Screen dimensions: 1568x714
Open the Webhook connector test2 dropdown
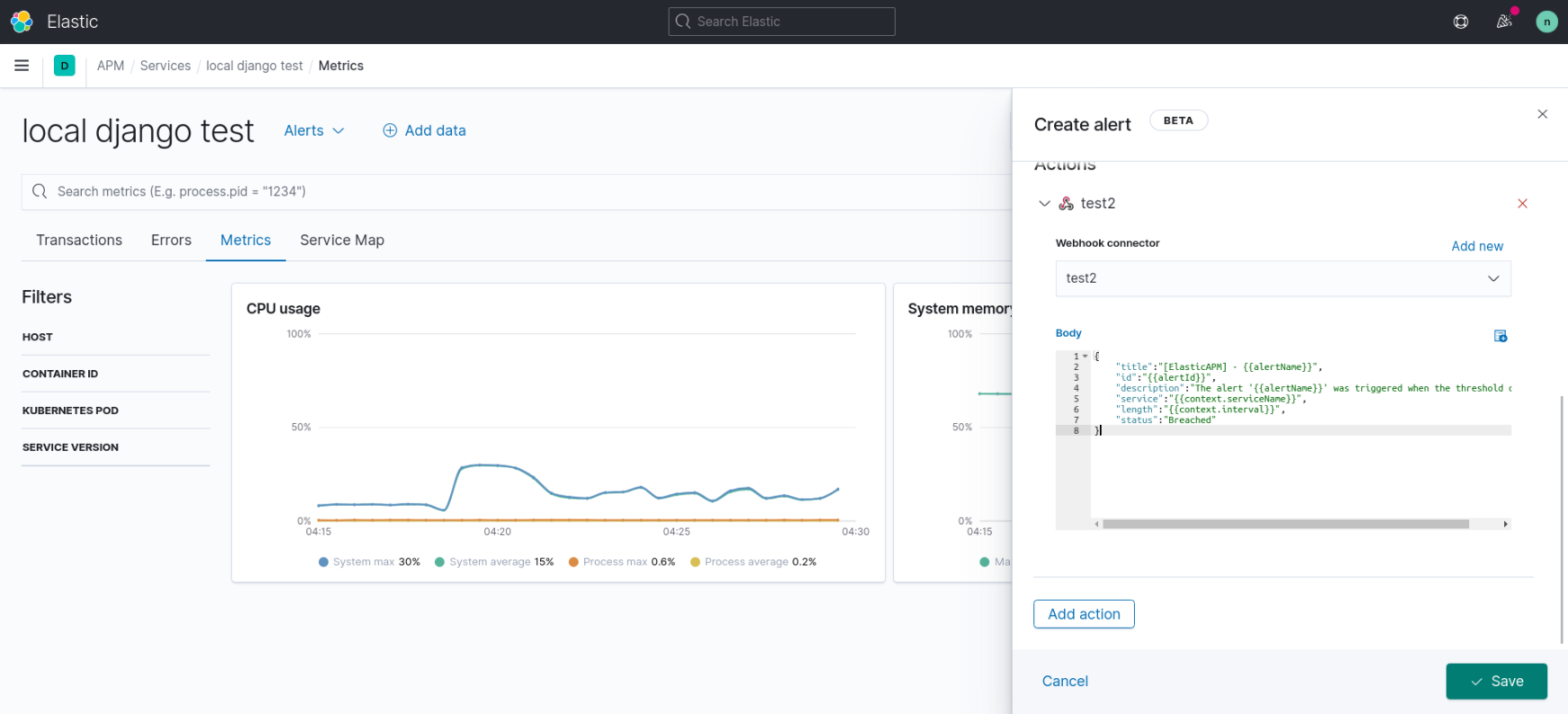(1283, 278)
